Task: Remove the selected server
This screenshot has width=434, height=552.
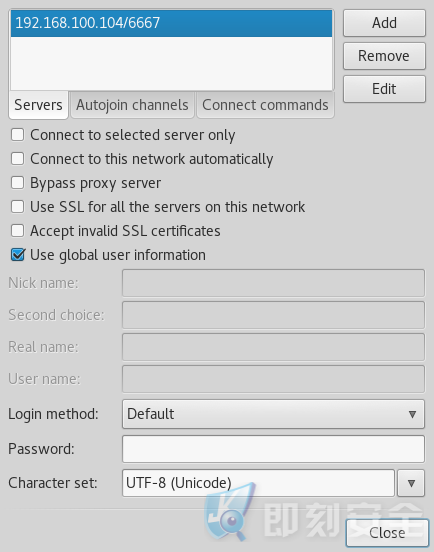Action: click(x=384, y=56)
